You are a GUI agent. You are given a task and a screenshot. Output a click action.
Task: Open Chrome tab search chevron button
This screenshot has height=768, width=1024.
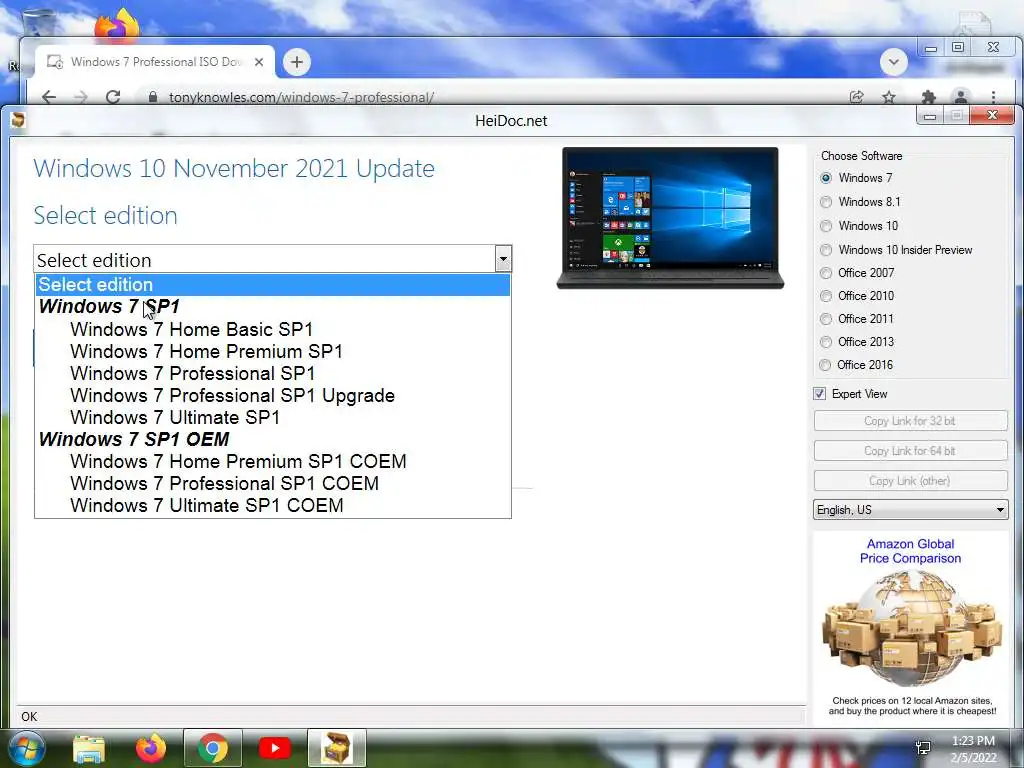click(x=893, y=62)
